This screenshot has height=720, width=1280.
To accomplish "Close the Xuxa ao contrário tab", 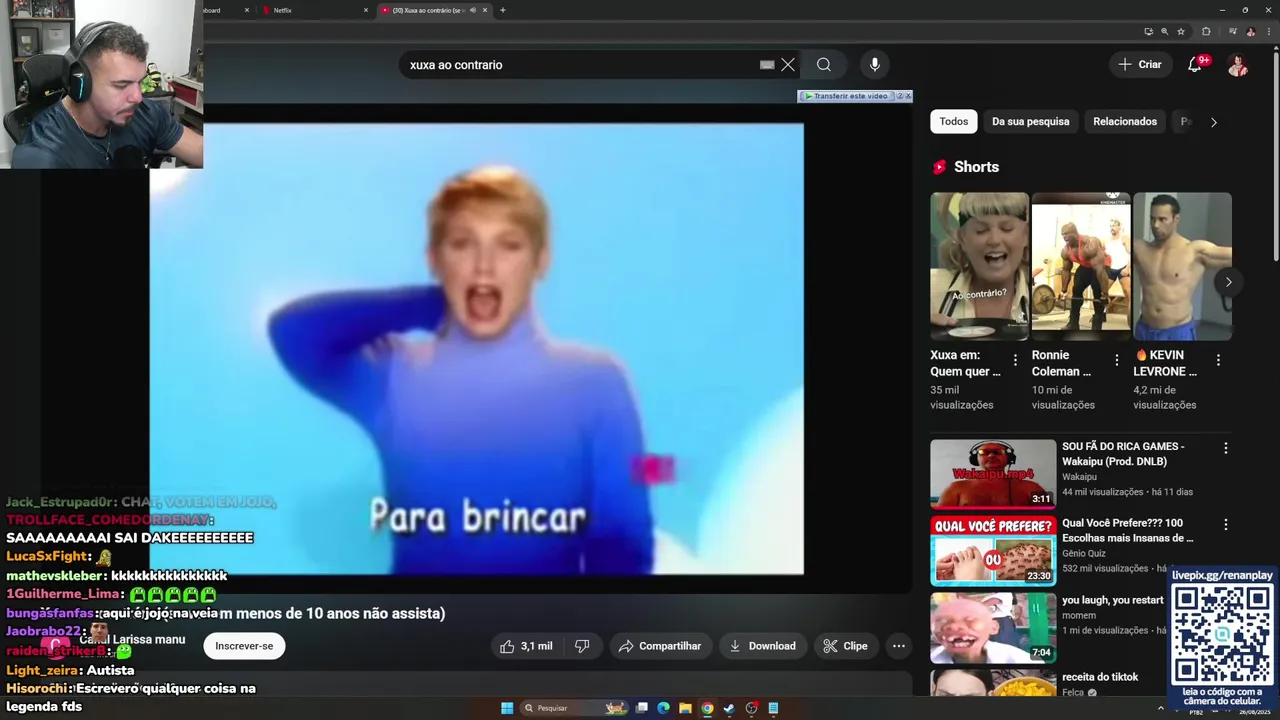I will pos(485,10).
